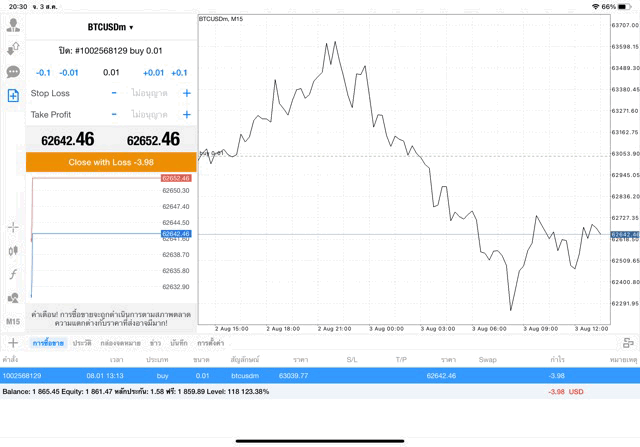Open the accounts profile icon
The image size is (640, 447).
pos(13,25)
